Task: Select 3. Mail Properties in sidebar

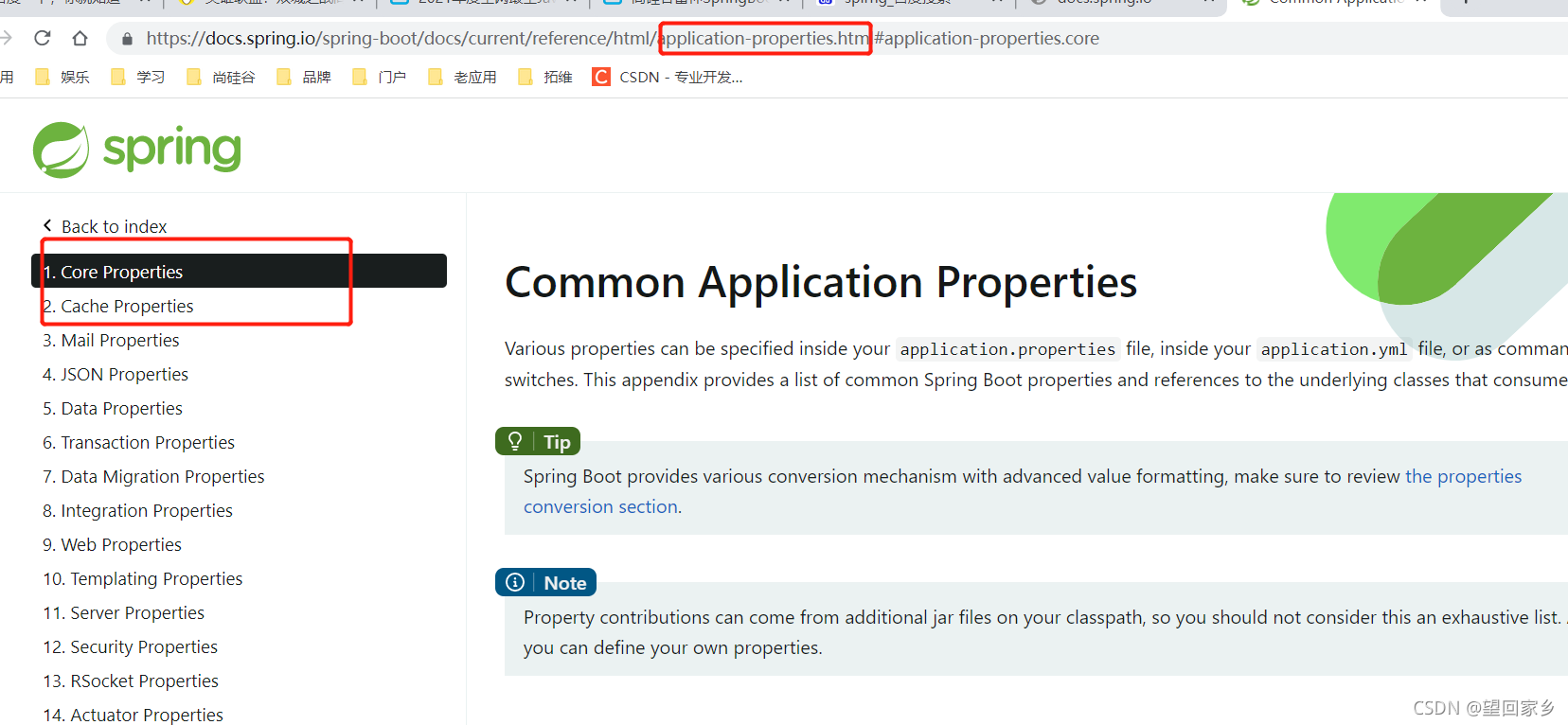Action: [111, 340]
